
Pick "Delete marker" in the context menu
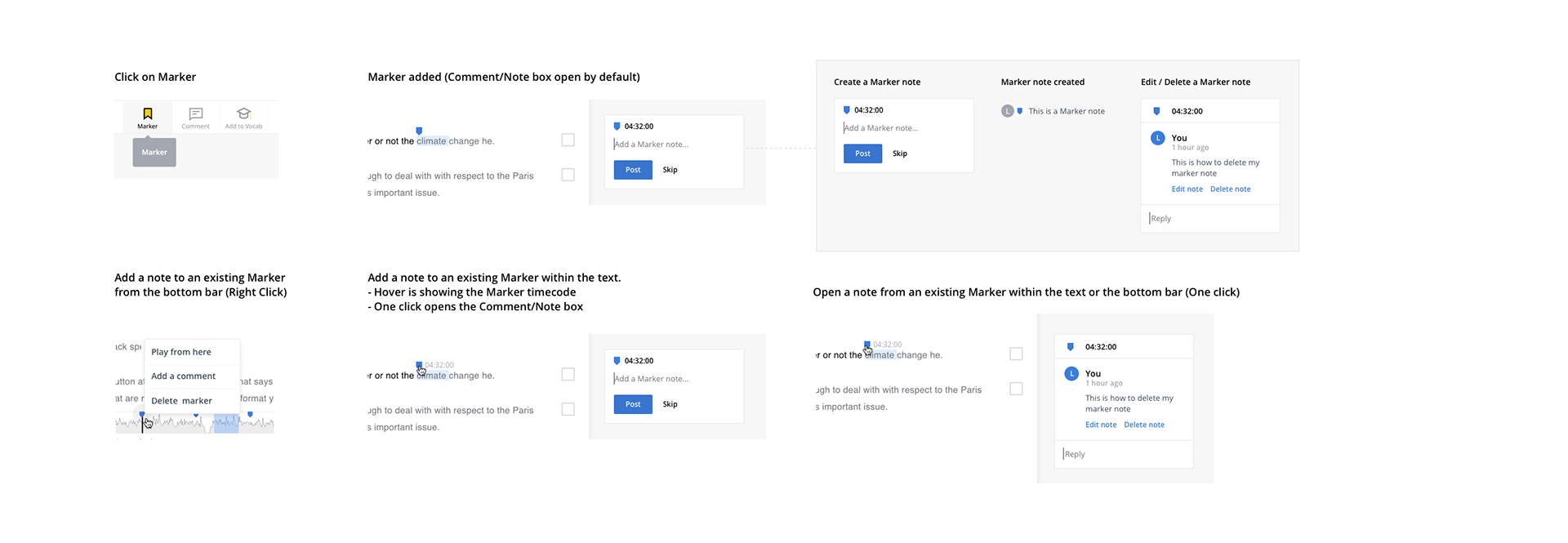click(181, 401)
